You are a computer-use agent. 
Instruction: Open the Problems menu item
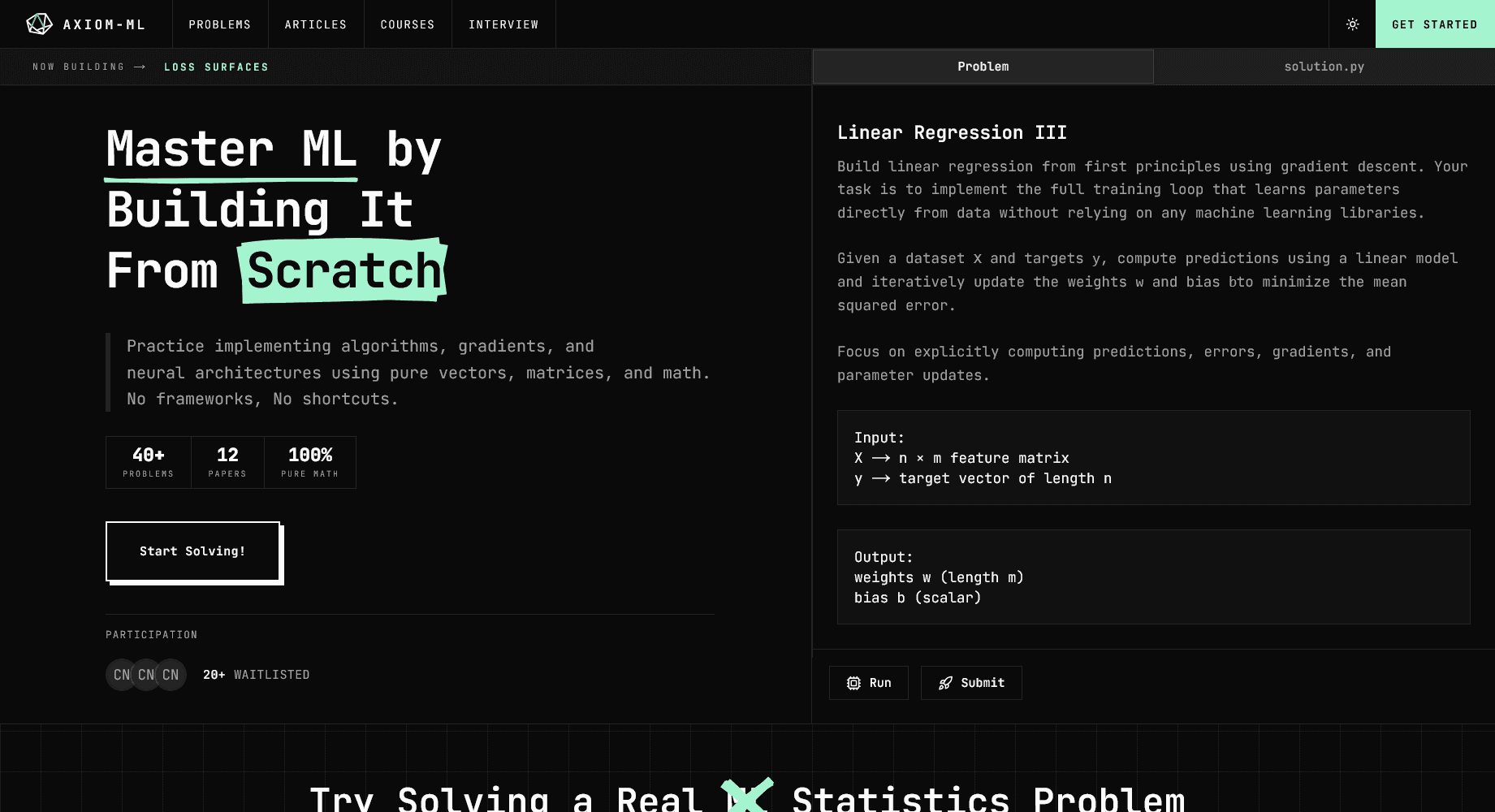coord(220,24)
